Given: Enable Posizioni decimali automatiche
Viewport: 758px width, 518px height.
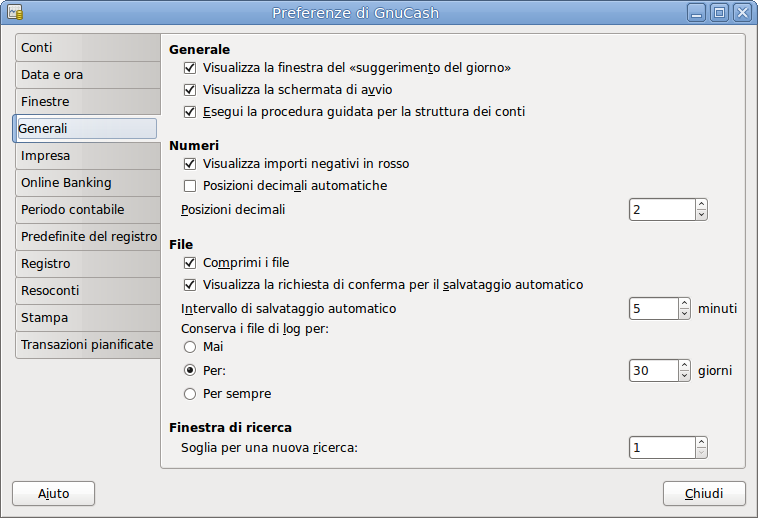Looking at the screenshot, I should click(x=190, y=186).
